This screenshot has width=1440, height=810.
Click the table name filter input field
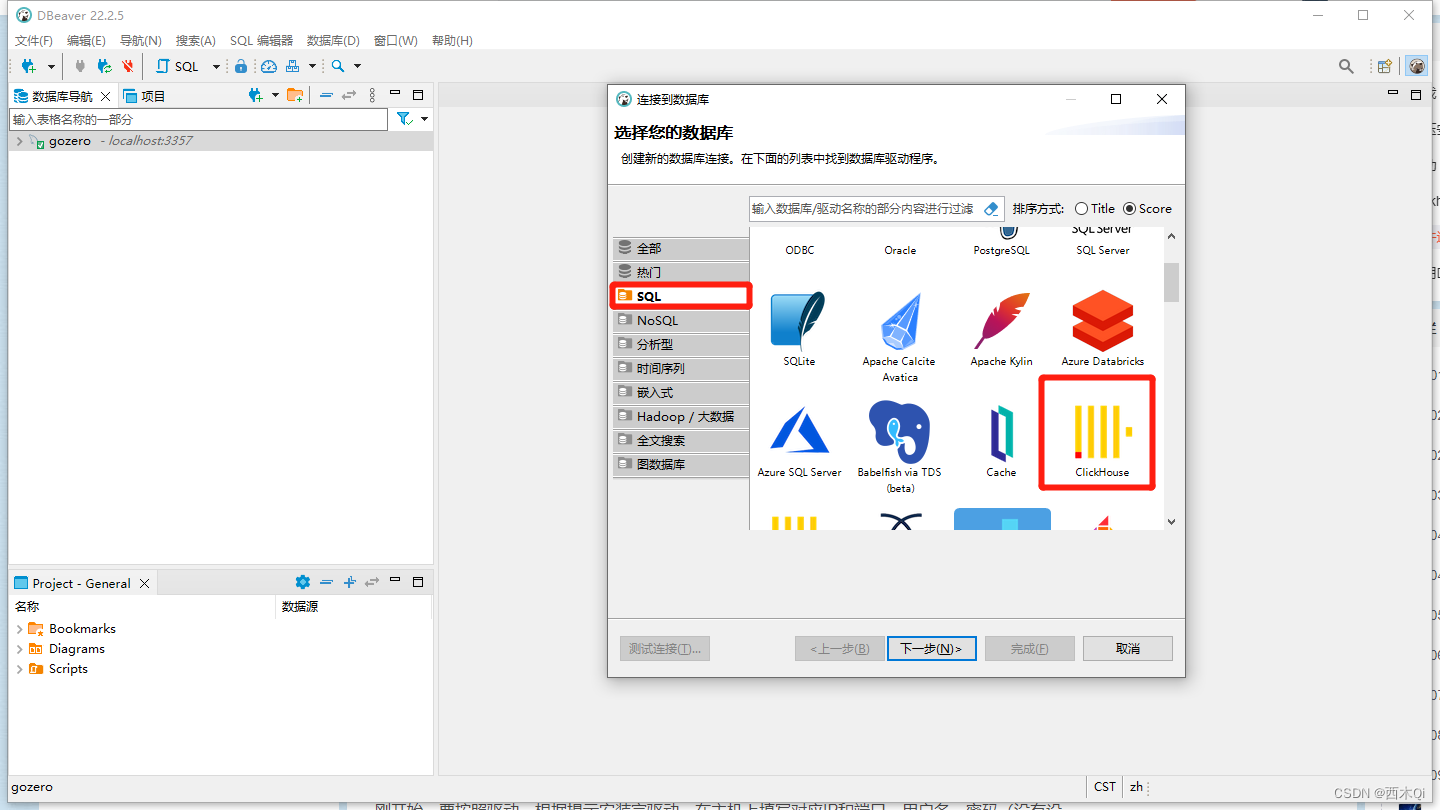(198, 119)
